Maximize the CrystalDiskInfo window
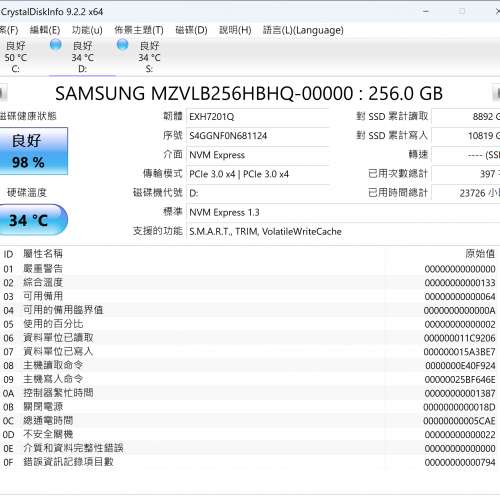 pyautogui.click(x=462, y=11)
